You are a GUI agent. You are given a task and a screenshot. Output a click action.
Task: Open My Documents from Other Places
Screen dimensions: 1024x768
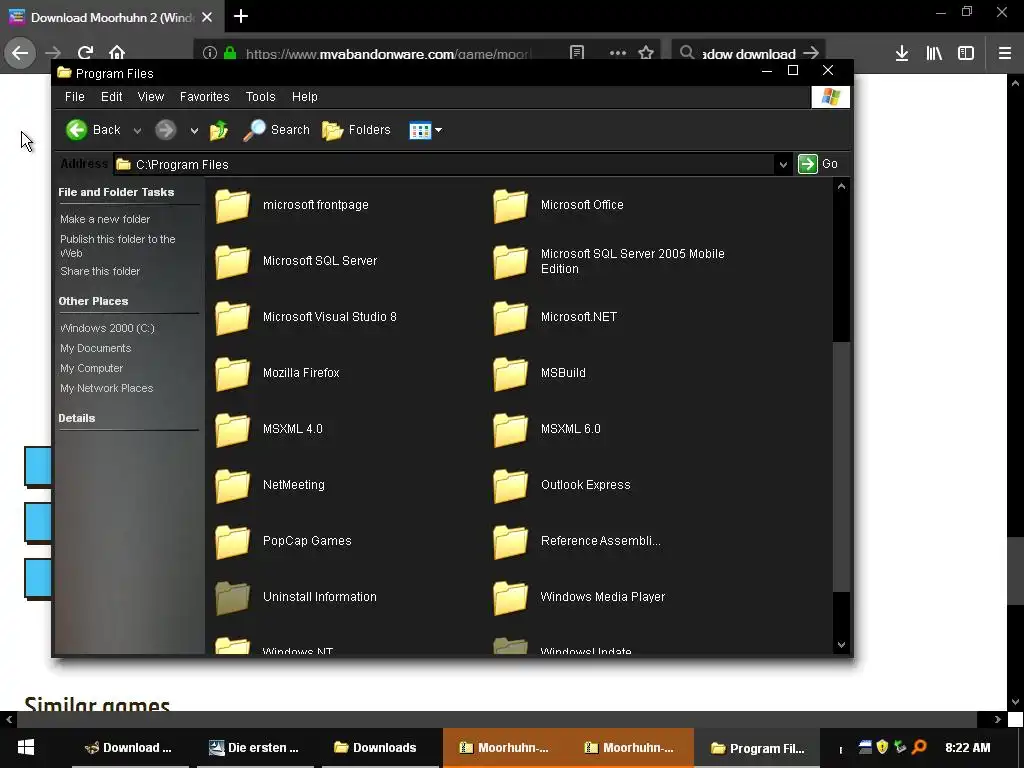pyautogui.click(x=95, y=348)
